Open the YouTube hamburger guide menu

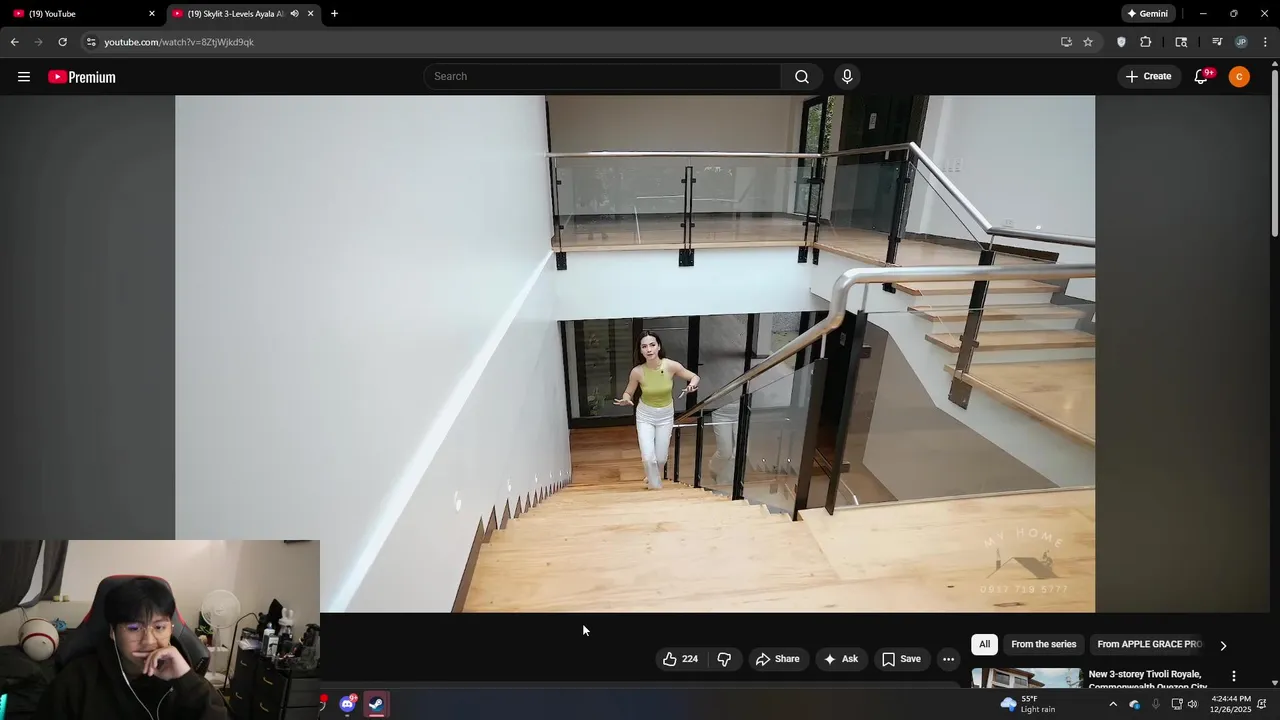tap(24, 77)
